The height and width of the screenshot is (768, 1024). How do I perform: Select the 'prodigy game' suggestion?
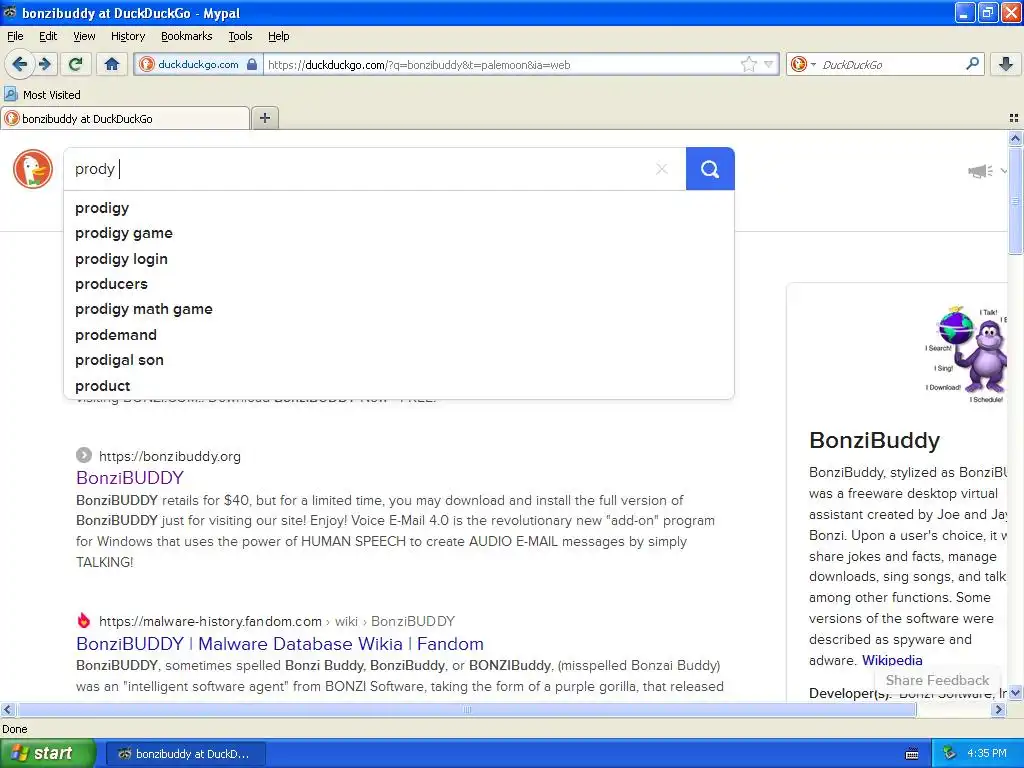[398, 233]
